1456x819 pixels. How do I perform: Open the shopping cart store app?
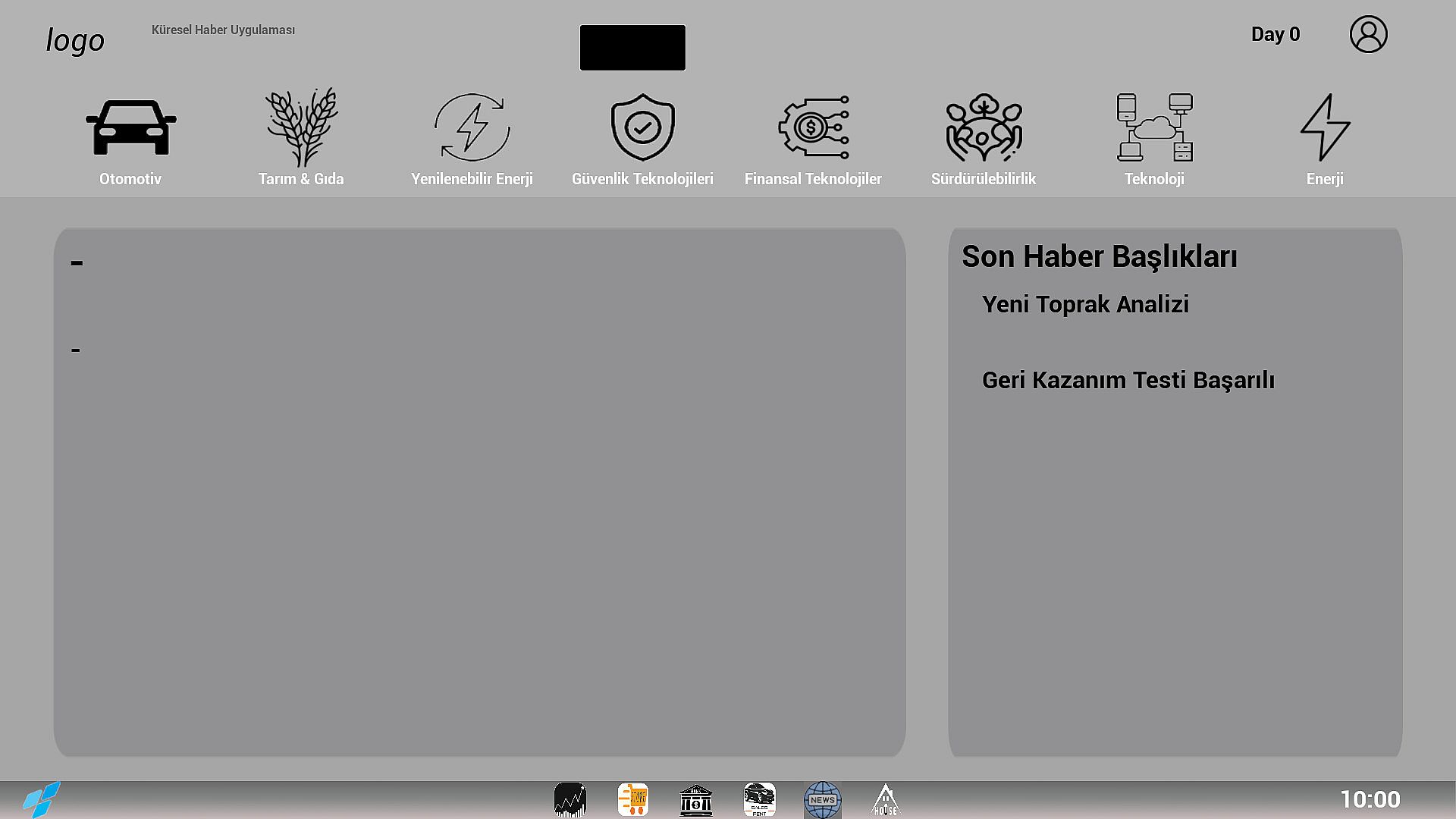632,800
